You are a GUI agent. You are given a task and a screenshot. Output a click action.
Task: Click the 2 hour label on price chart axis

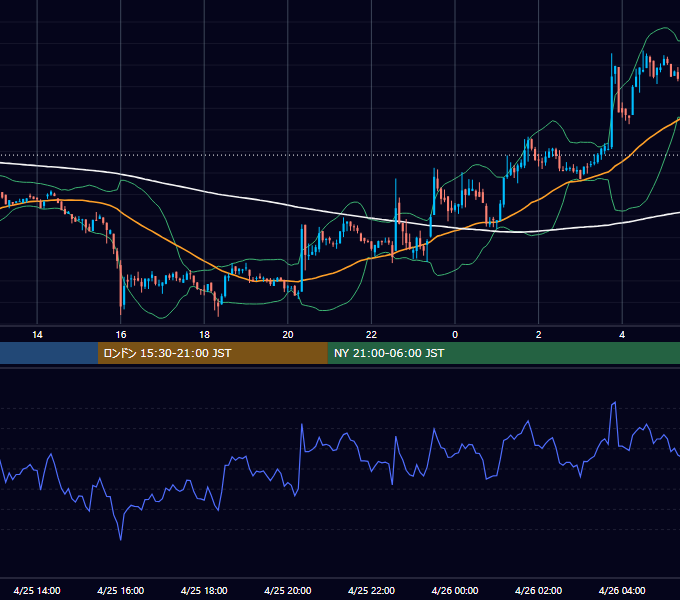coord(538,335)
